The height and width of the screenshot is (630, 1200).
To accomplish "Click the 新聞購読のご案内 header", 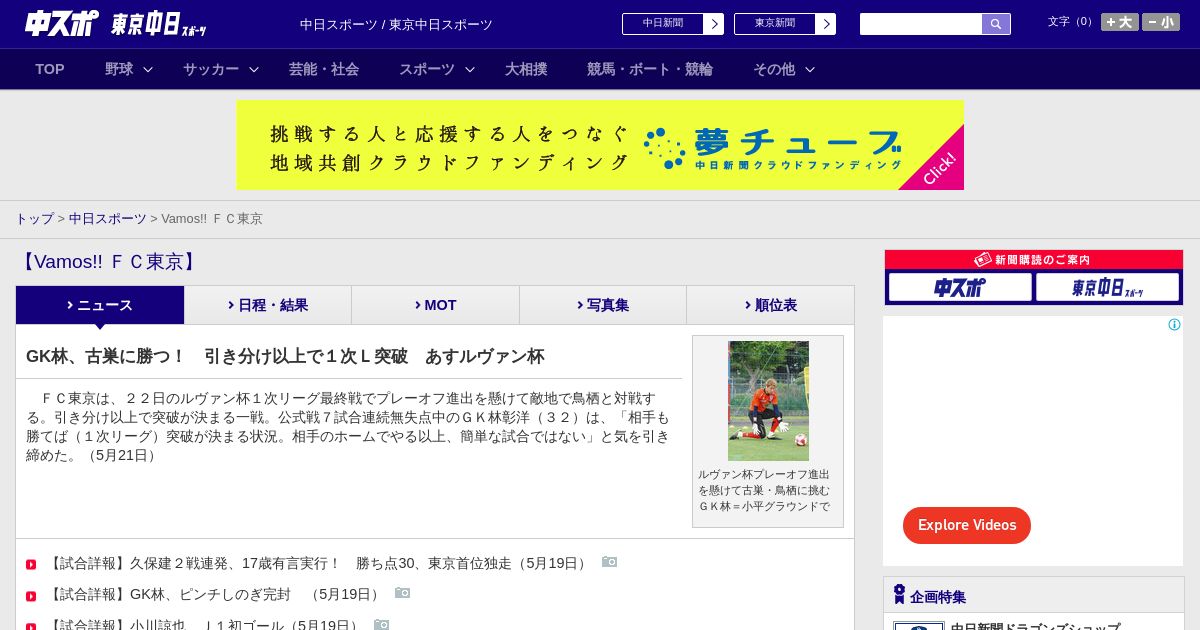I will [1034, 260].
